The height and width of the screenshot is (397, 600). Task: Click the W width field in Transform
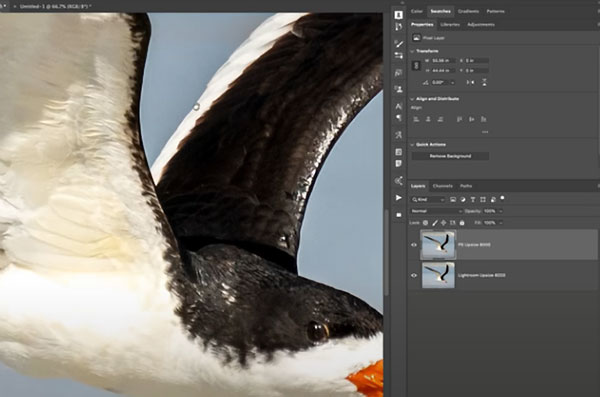(443, 60)
